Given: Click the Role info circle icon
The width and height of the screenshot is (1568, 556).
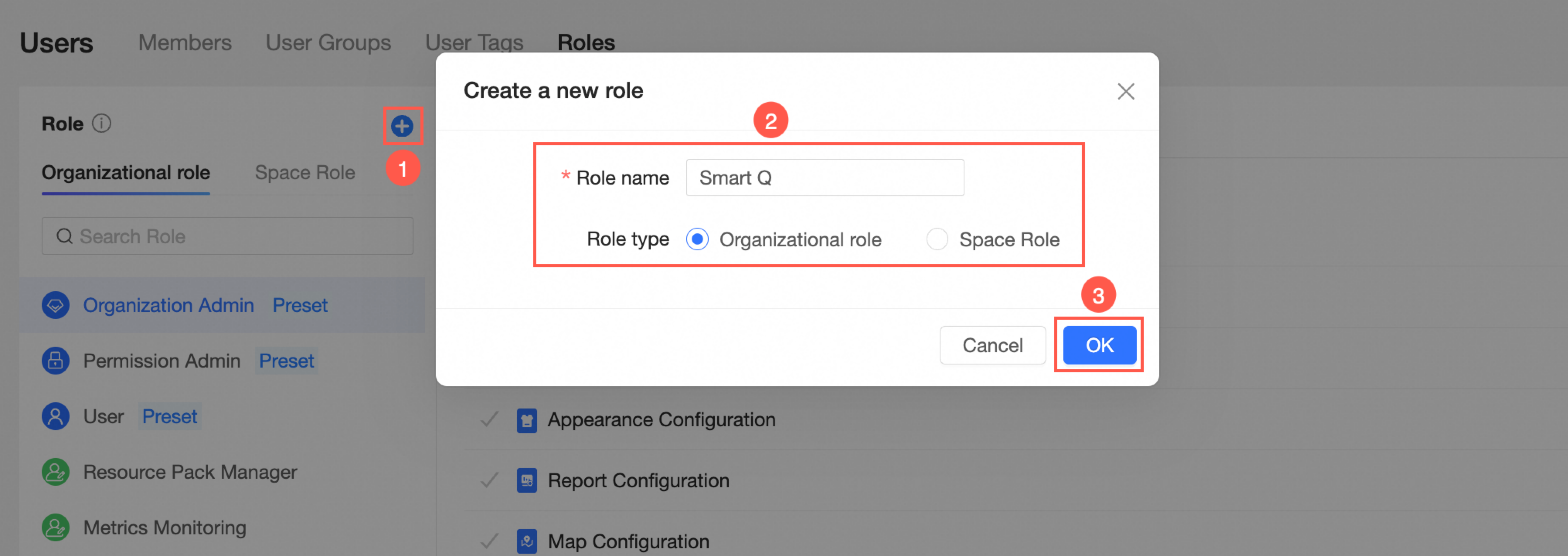Looking at the screenshot, I should pyautogui.click(x=101, y=124).
